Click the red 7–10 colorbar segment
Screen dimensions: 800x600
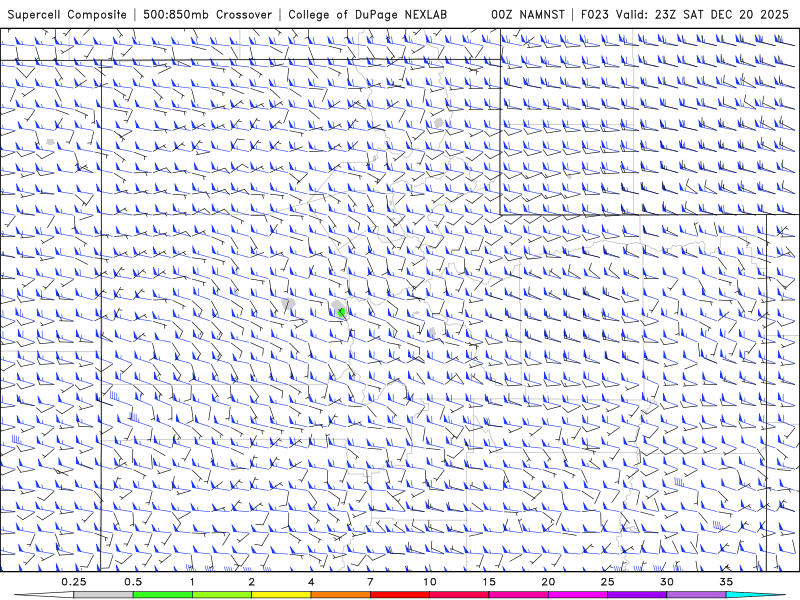click(400, 595)
